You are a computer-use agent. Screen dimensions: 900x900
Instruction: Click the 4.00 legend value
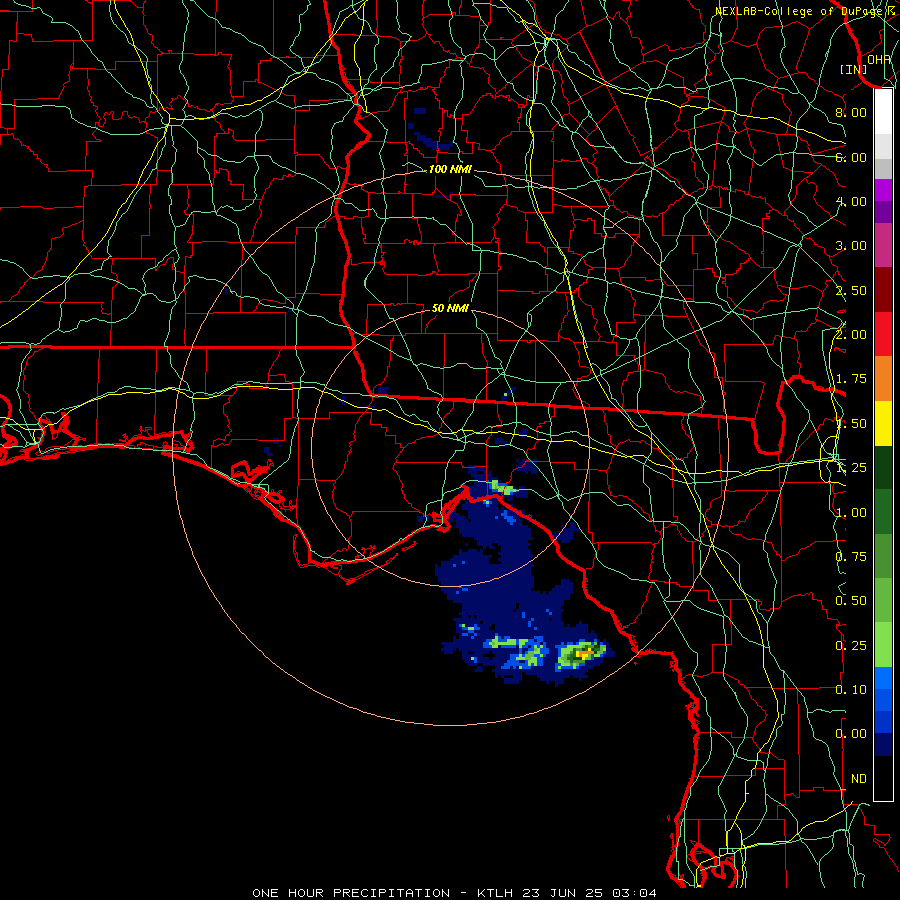[x=851, y=201]
